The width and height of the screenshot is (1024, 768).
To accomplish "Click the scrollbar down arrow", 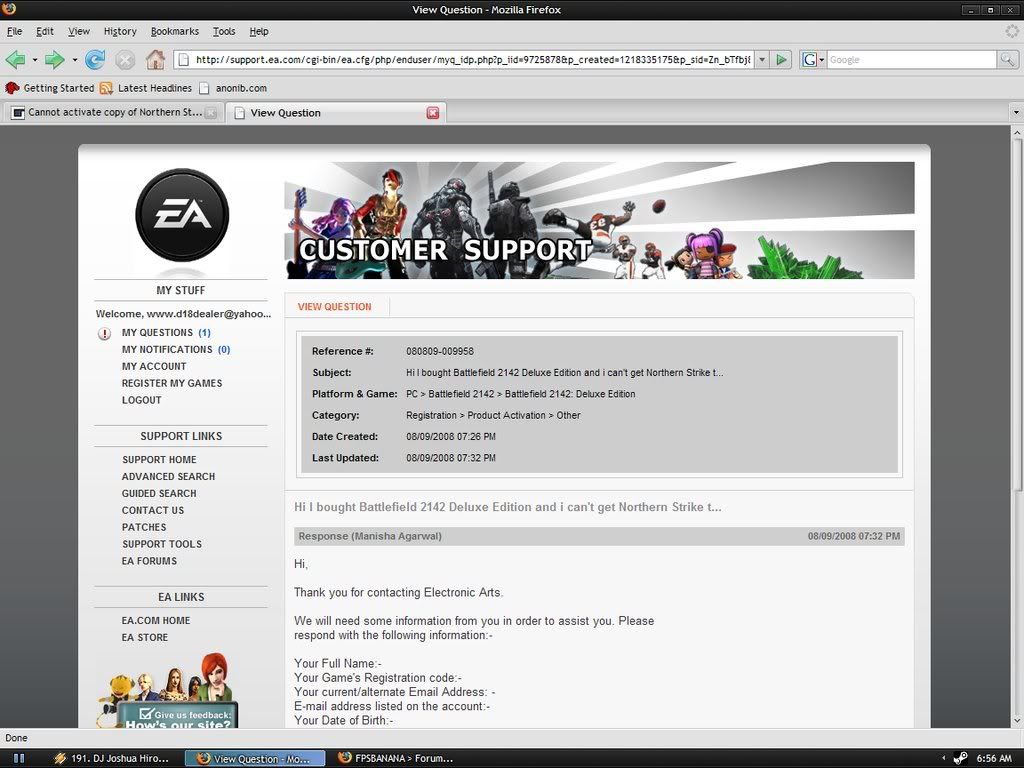I will click(x=1017, y=722).
